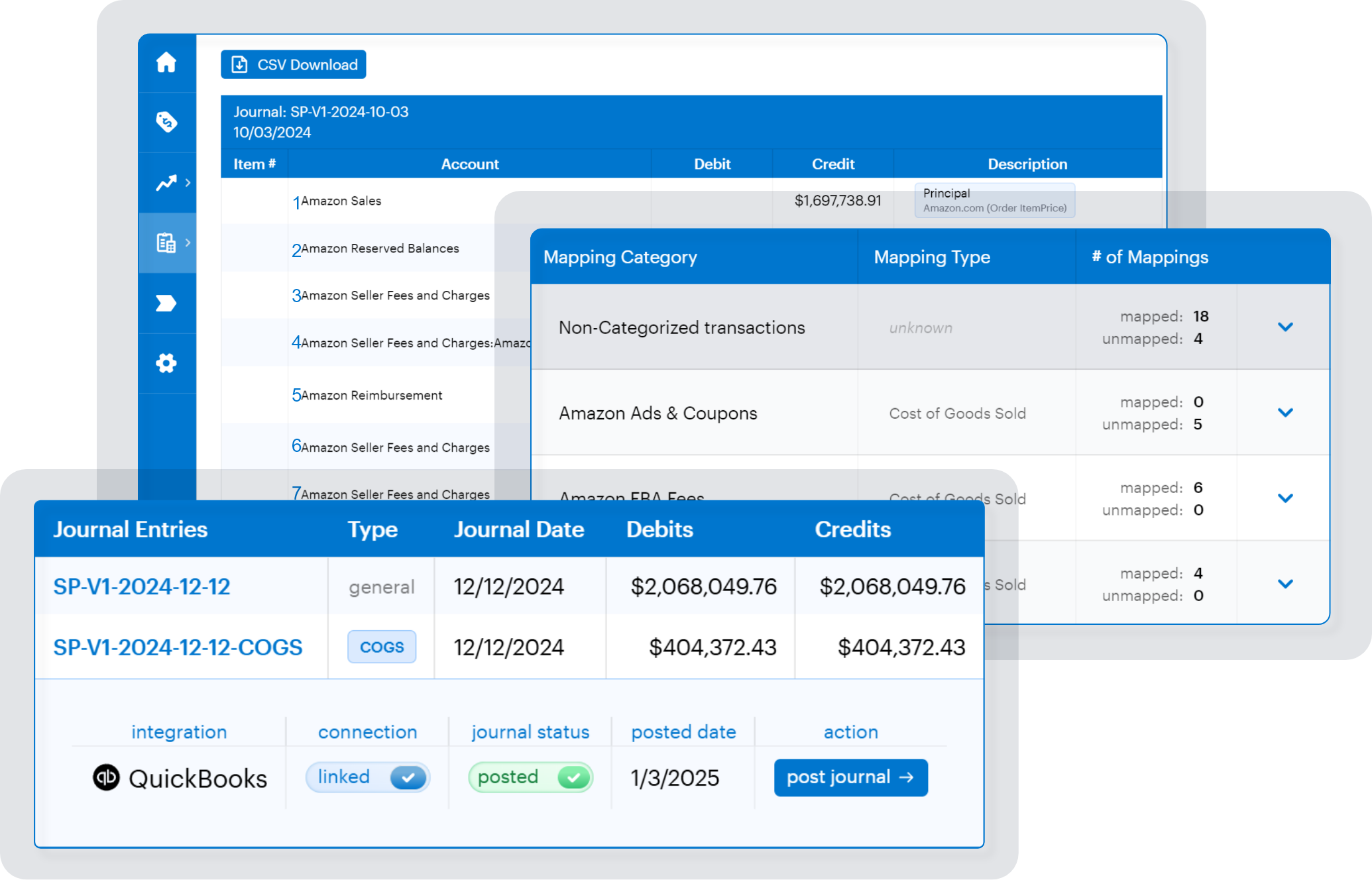1372x880 pixels.
Task: Click the QuickBooks logo icon
Action: coord(106,777)
